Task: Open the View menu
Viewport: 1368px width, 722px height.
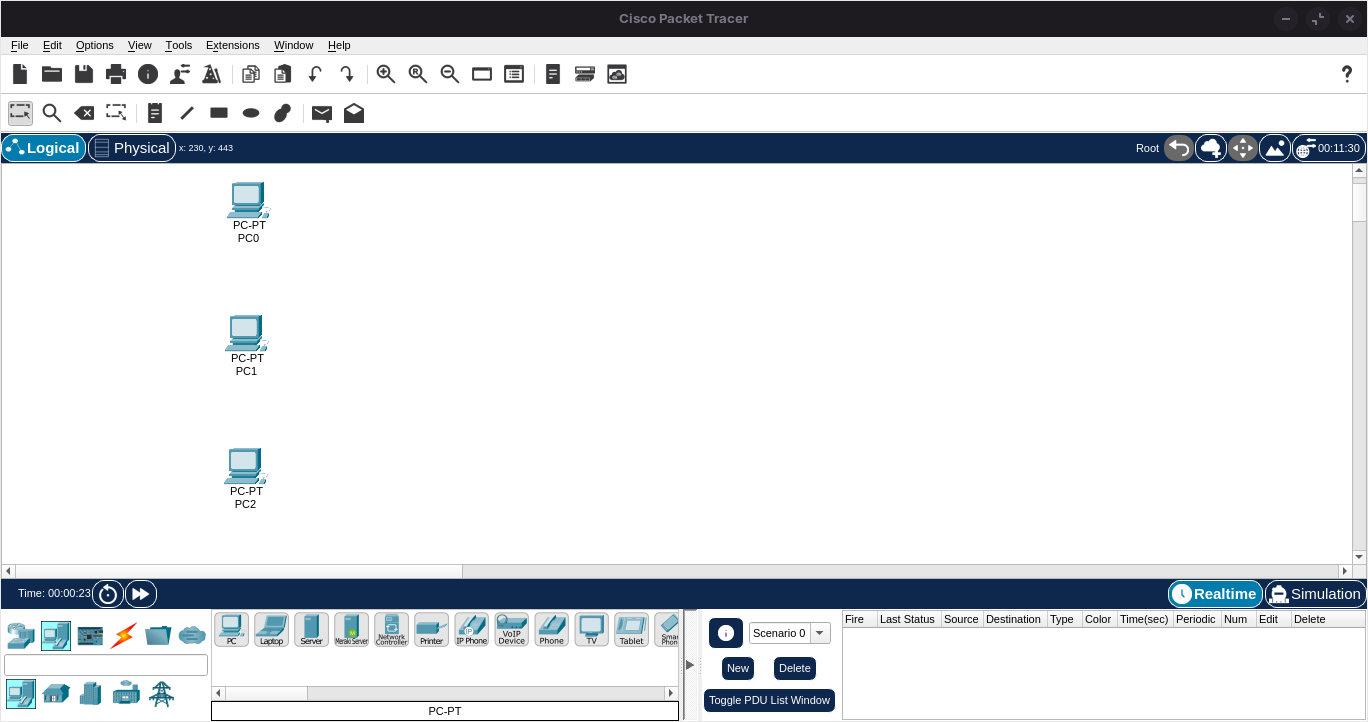Action: tap(140, 45)
